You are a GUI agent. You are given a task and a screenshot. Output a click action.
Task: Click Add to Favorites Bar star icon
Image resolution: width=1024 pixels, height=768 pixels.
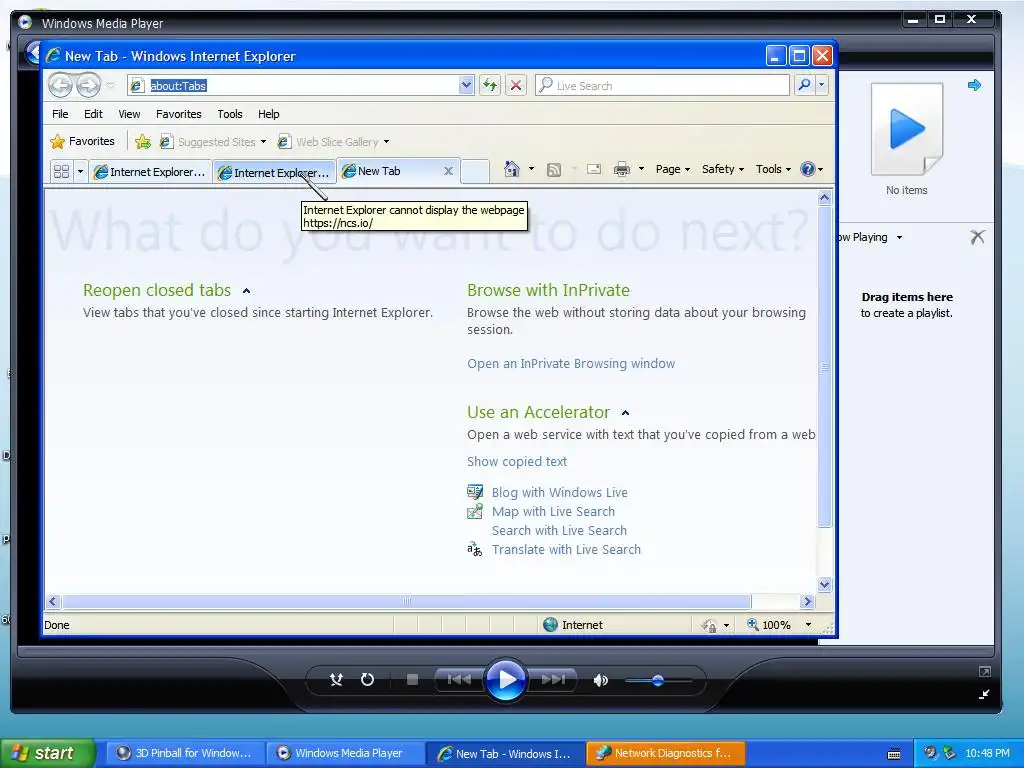coord(143,142)
